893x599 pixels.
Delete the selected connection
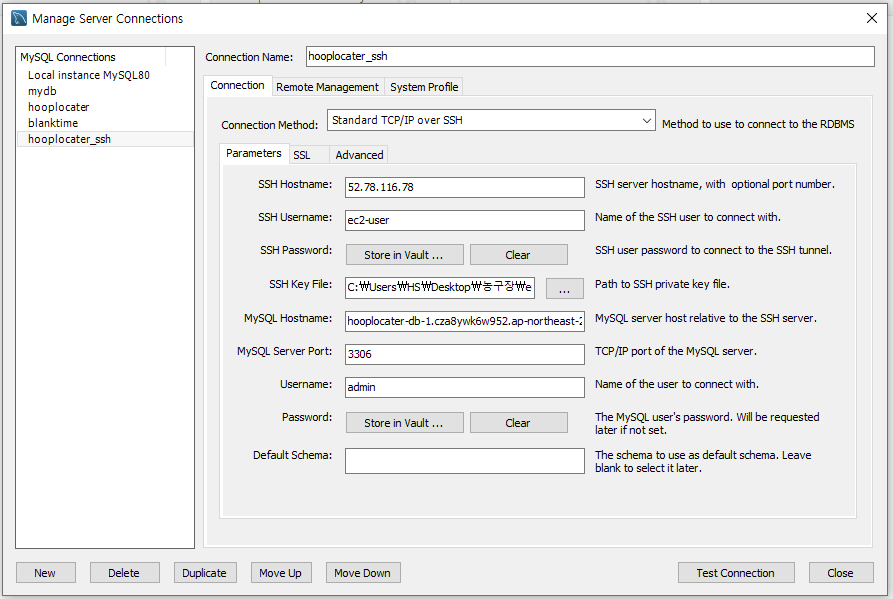tap(124, 573)
